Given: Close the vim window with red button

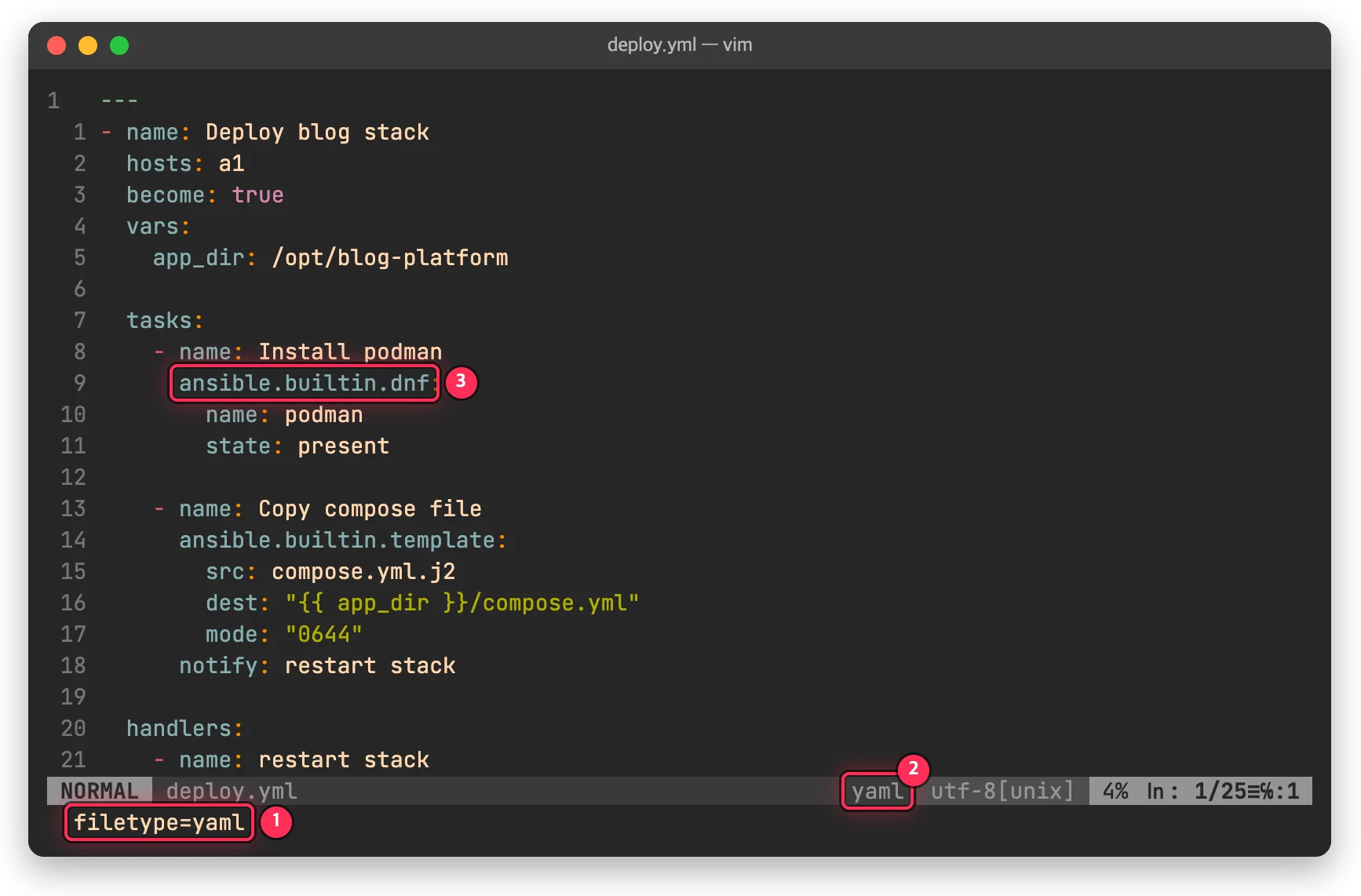Looking at the screenshot, I should pyautogui.click(x=57, y=46).
